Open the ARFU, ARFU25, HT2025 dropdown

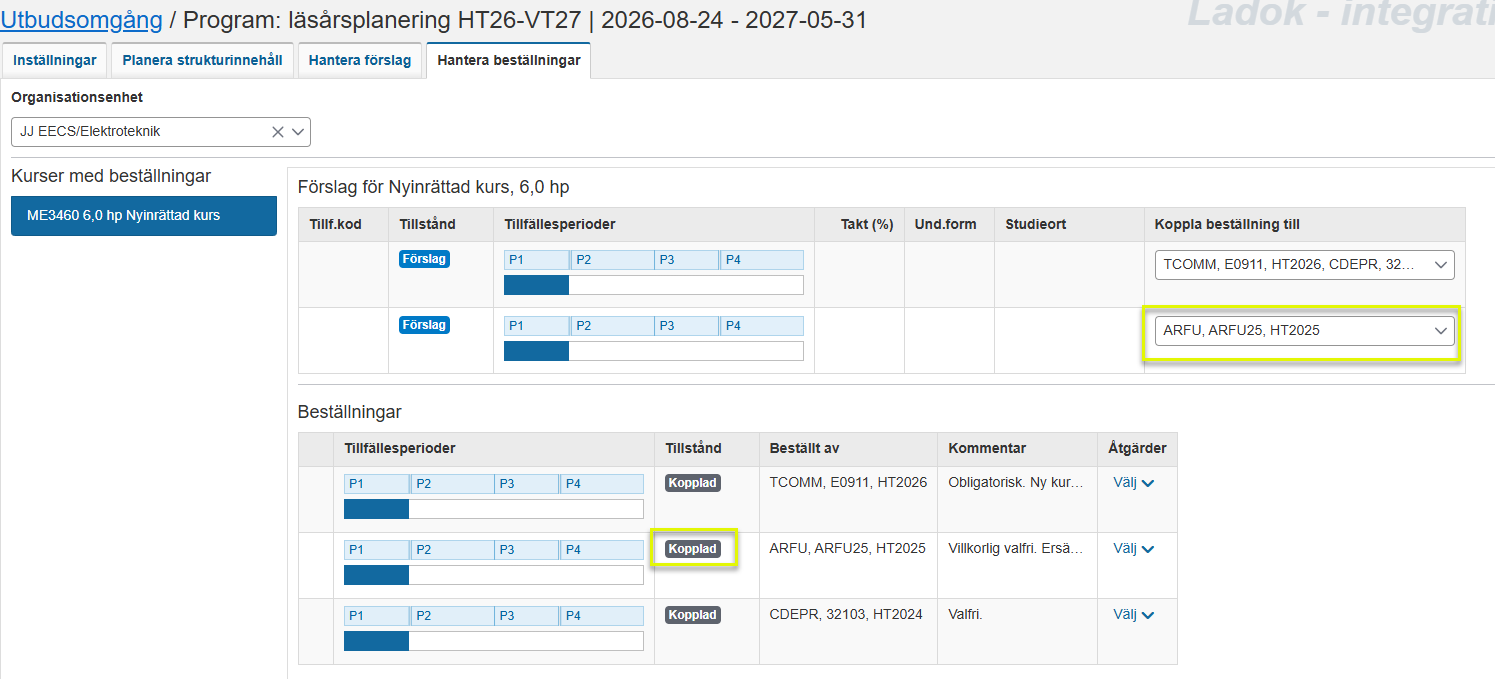(x=1304, y=331)
